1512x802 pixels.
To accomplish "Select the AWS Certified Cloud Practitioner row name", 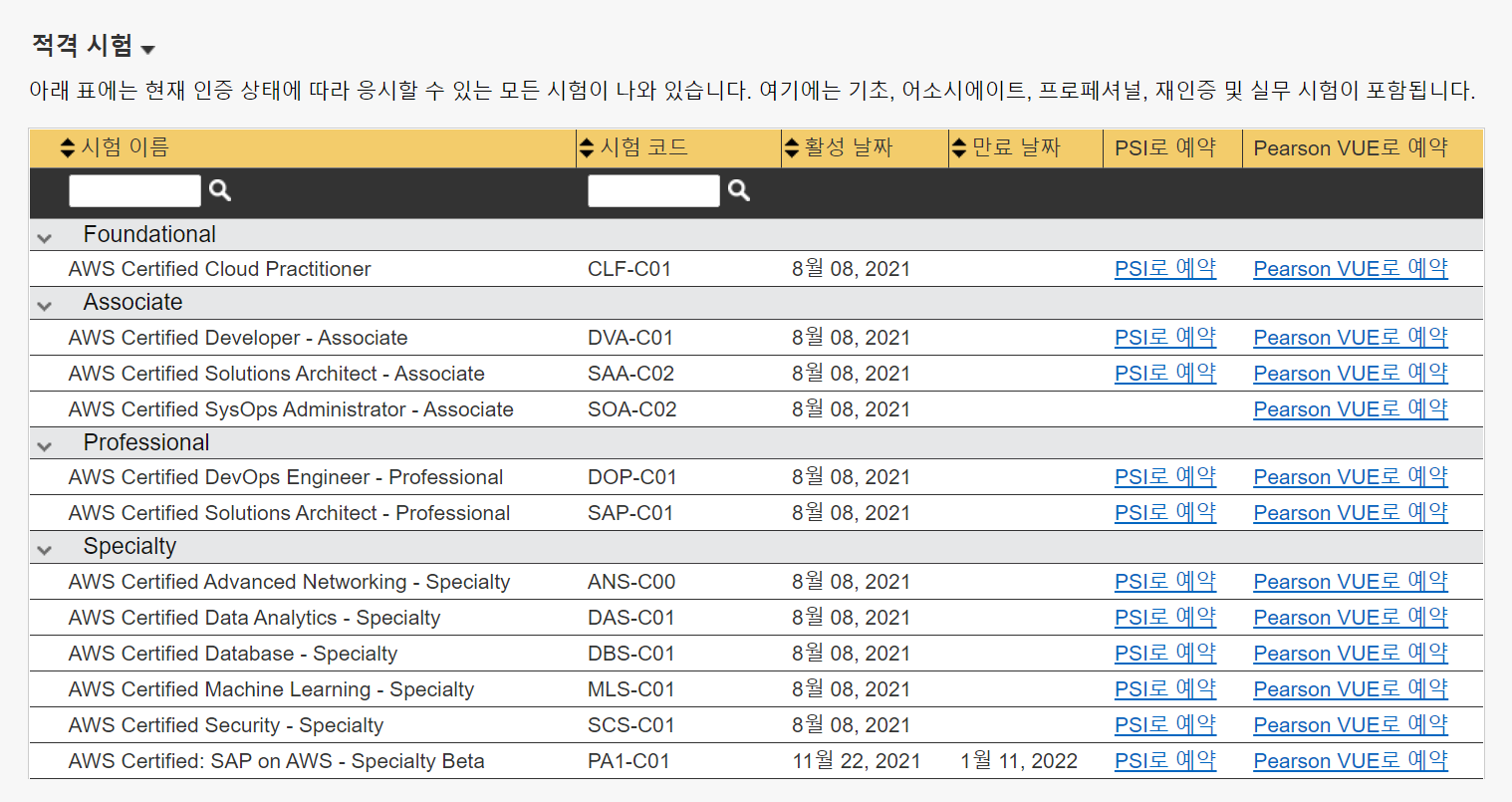I will coord(219,269).
